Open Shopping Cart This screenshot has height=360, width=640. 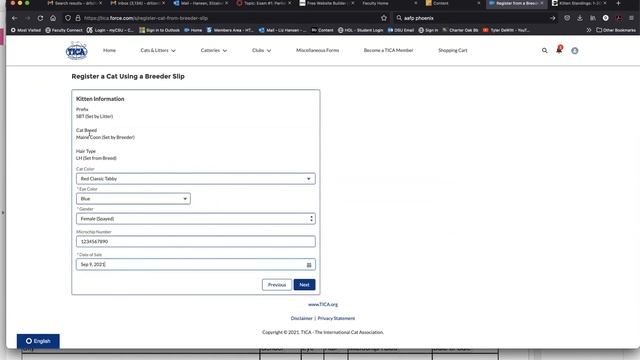(x=453, y=50)
